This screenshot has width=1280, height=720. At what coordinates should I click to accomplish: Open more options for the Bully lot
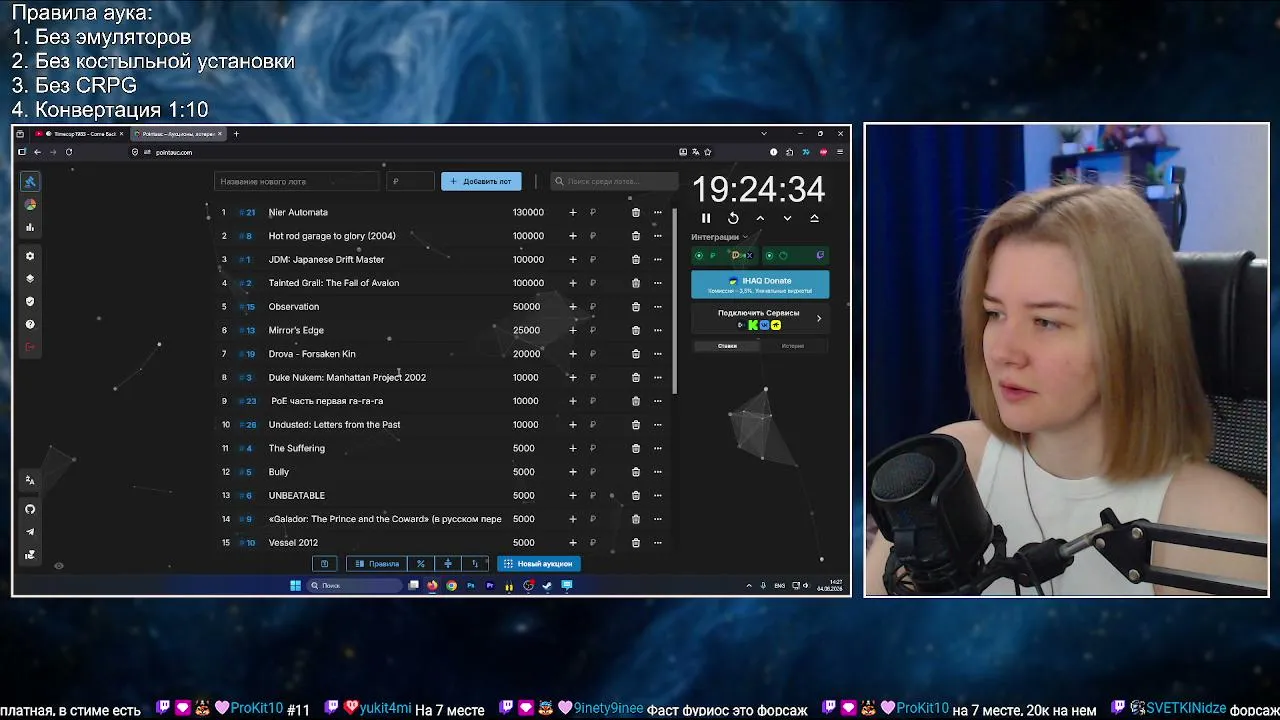click(658, 472)
